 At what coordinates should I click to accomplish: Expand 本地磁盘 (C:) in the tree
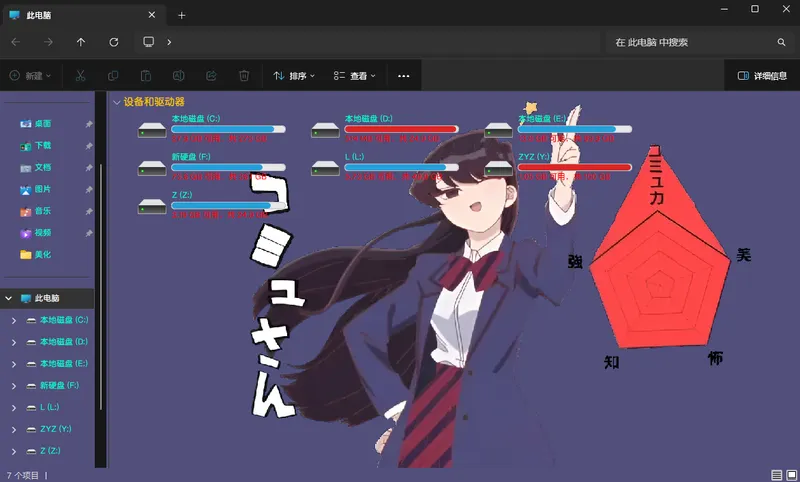coord(14,320)
